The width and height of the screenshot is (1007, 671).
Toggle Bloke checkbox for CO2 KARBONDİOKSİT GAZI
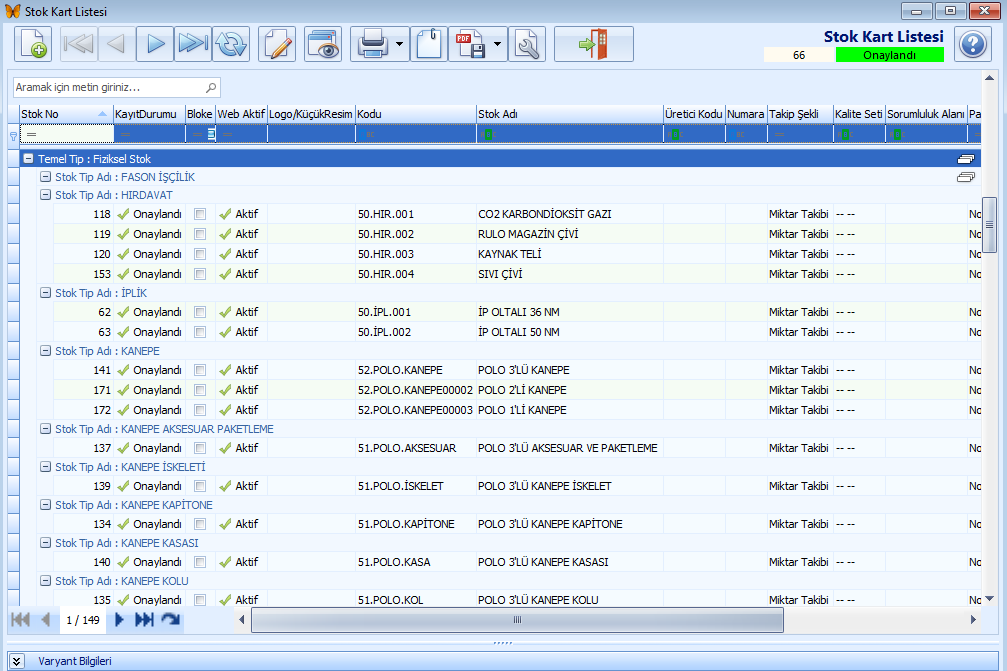point(200,214)
